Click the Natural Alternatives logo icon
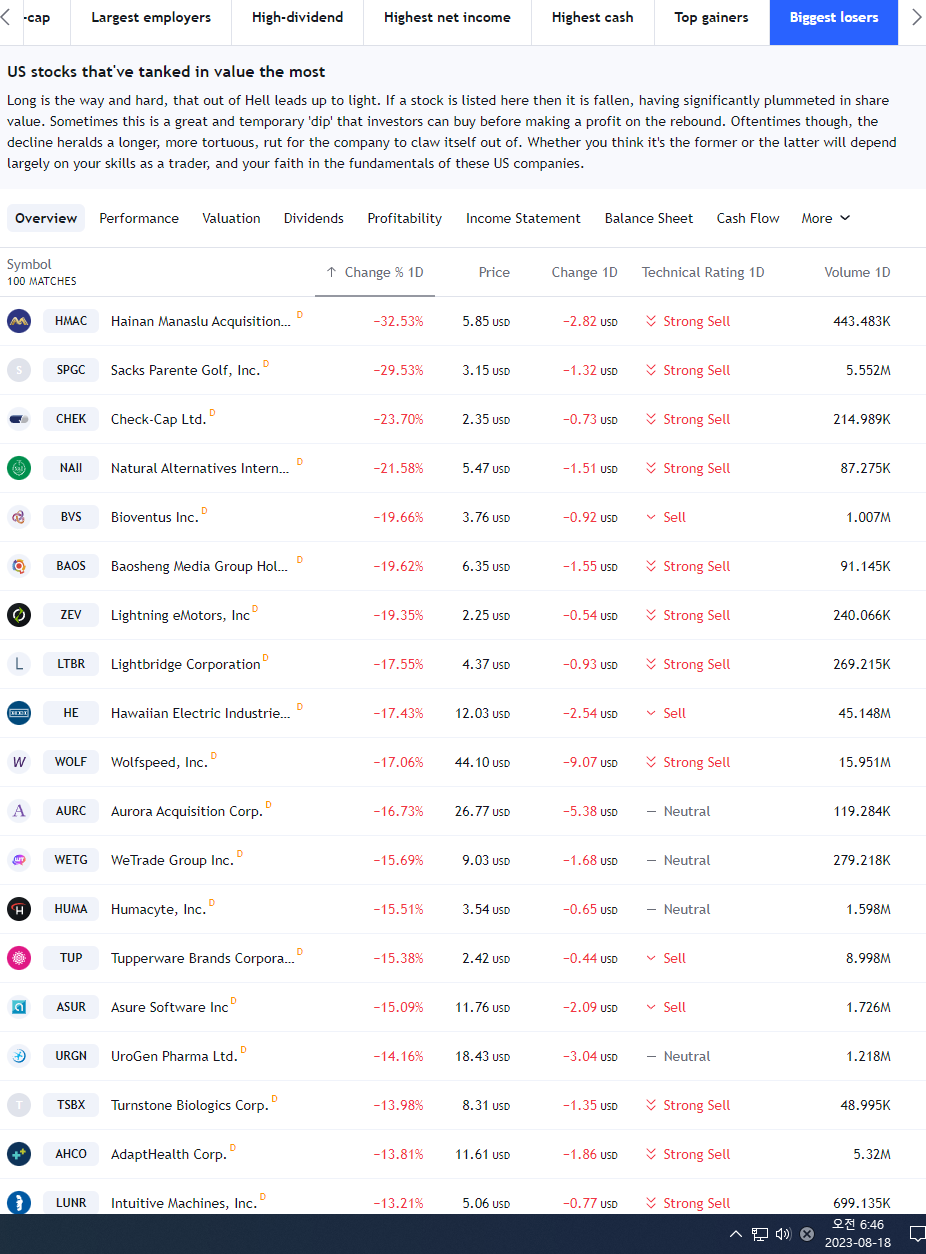 pyautogui.click(x=19, y=468)
